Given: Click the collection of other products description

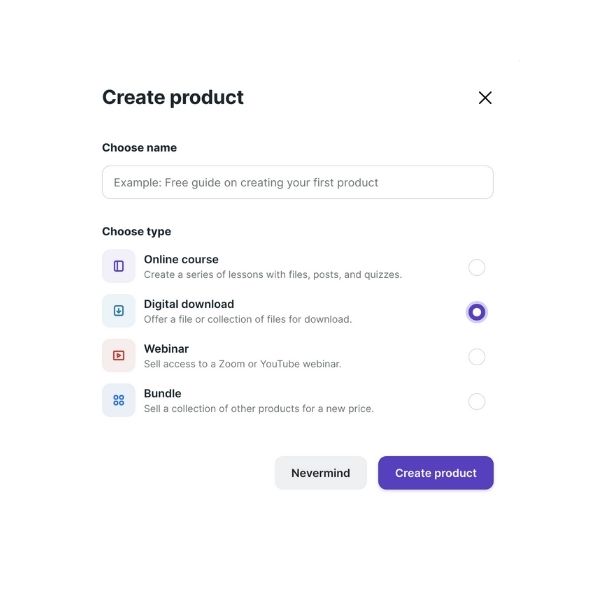Looking at the screenshot, I should tap(259, 409).
